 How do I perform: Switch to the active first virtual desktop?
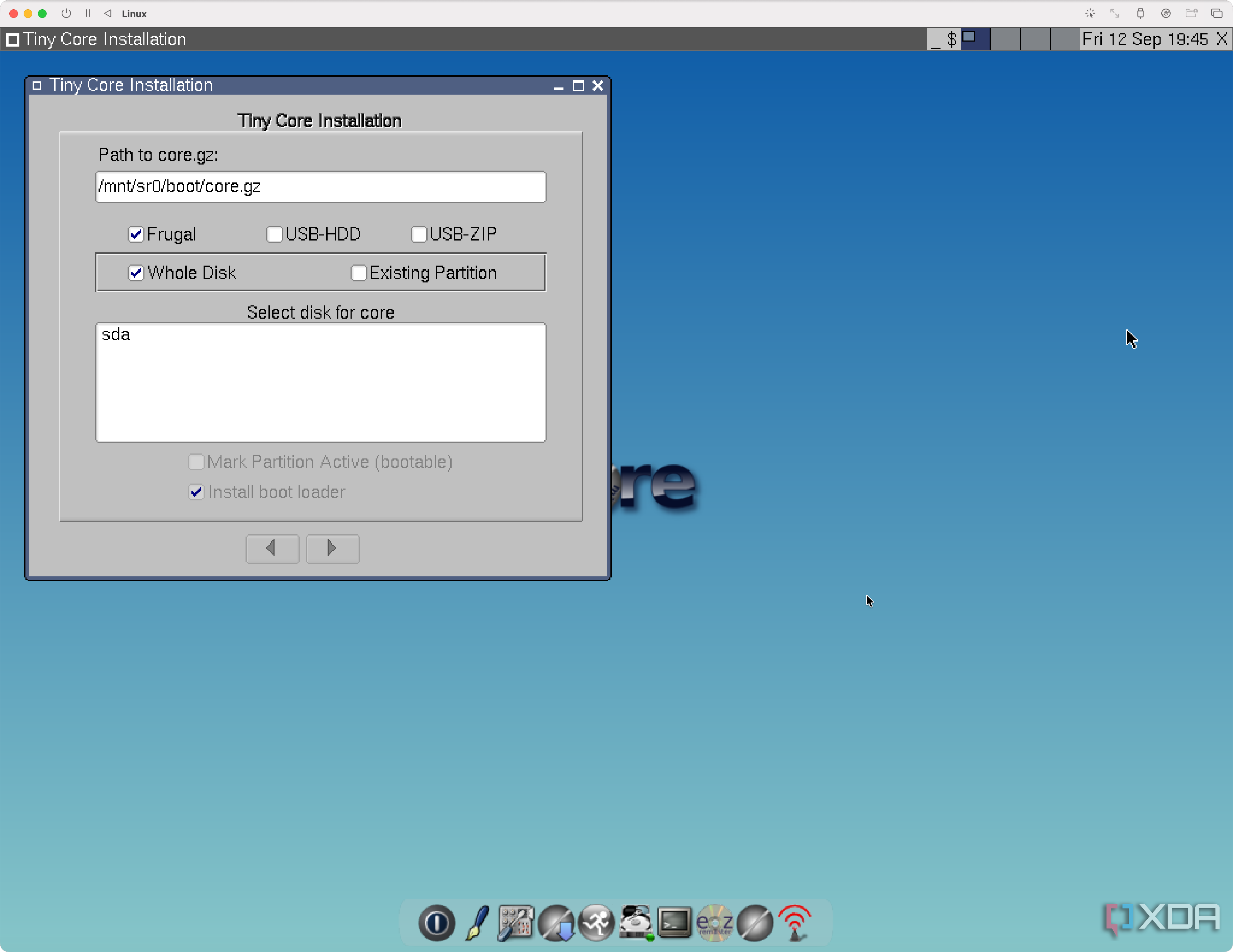click(975, 39)
